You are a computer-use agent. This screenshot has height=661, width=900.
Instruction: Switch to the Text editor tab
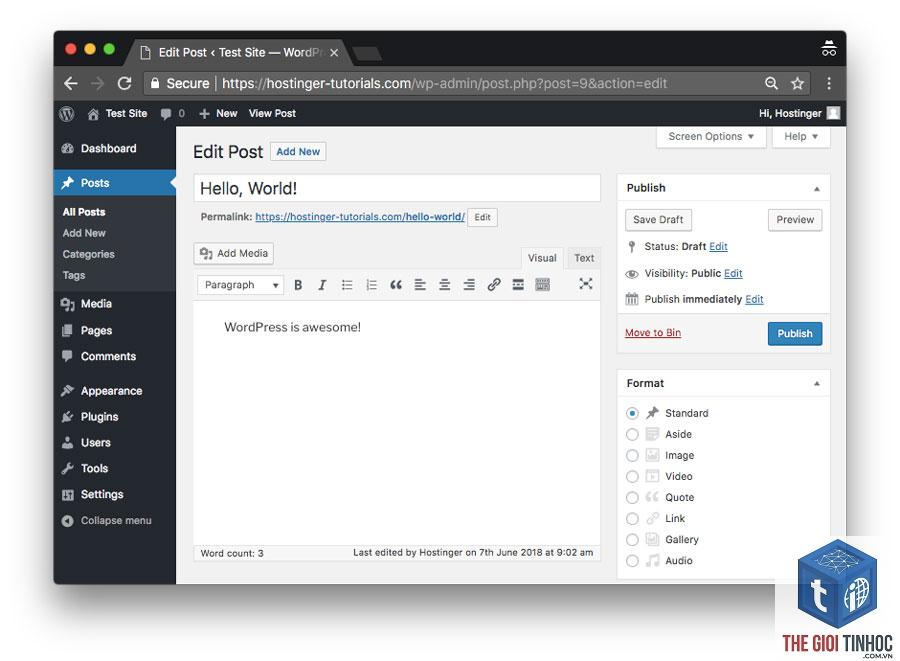coord(584,258)
